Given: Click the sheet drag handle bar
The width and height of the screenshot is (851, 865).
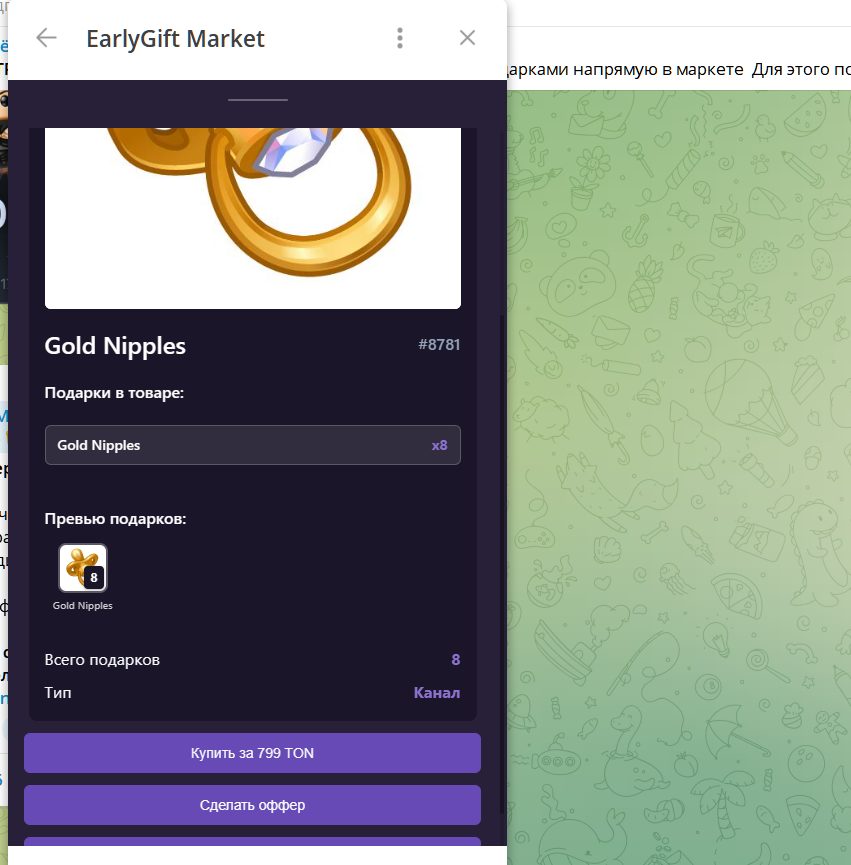Looking at the screenshot, I should (x=258, y=100).
